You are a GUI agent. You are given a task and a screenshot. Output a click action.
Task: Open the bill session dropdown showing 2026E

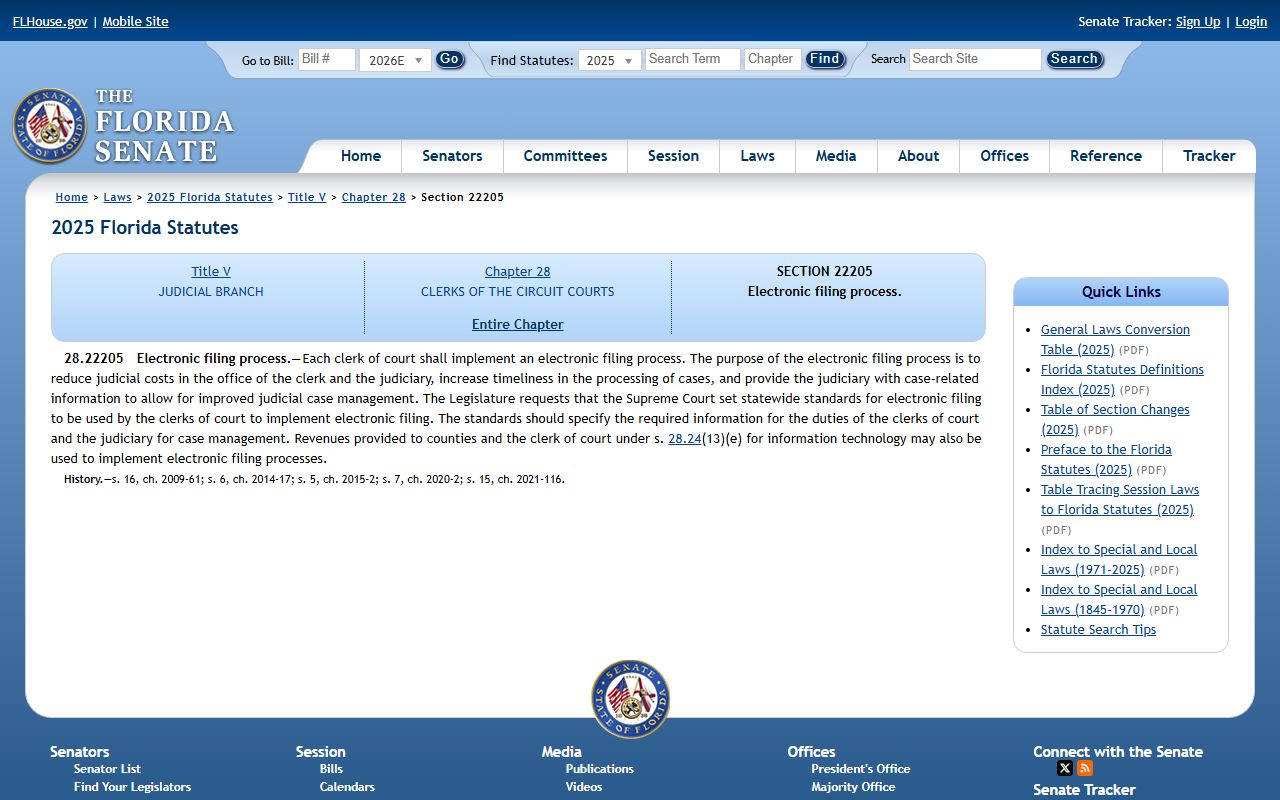[x=395, y=60]
